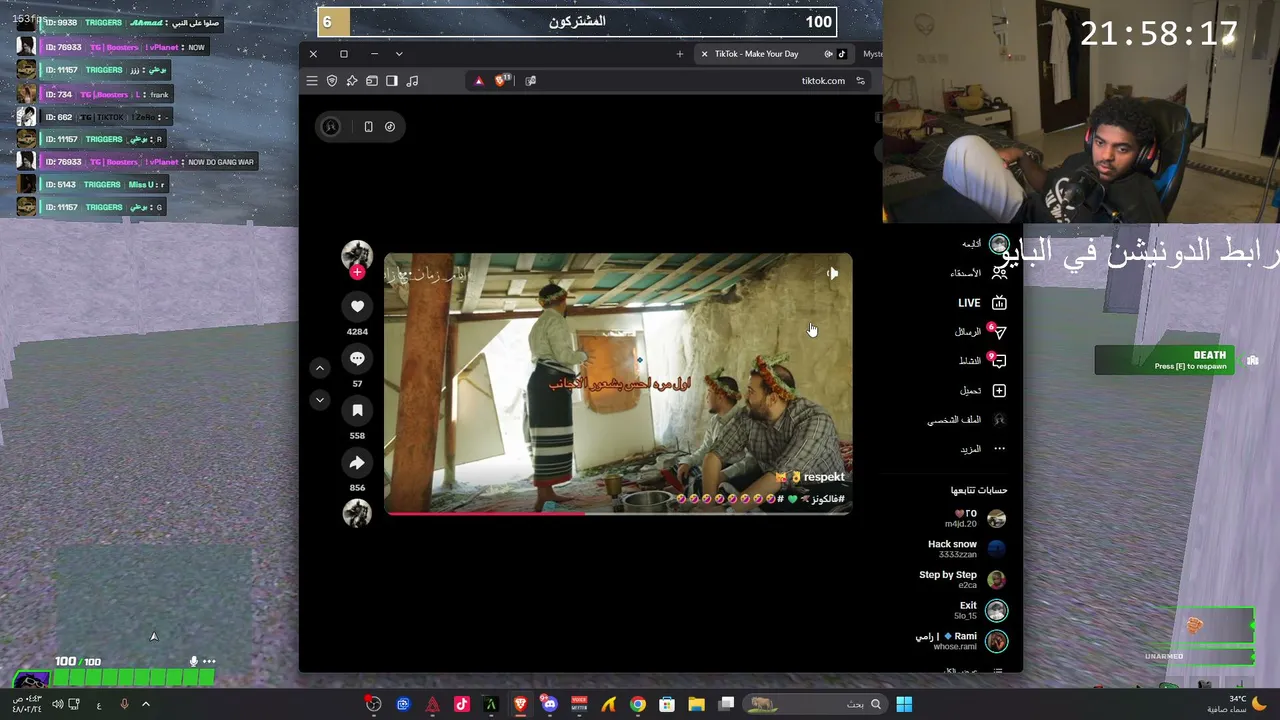Open الملف الشخصي (Profile) in the sidebar
This screenshot has width=1280, height=720.
(x=967, y=420)
